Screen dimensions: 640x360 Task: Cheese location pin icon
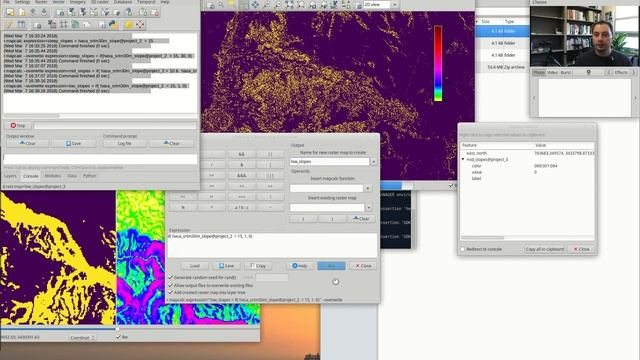tap(589, 72)
